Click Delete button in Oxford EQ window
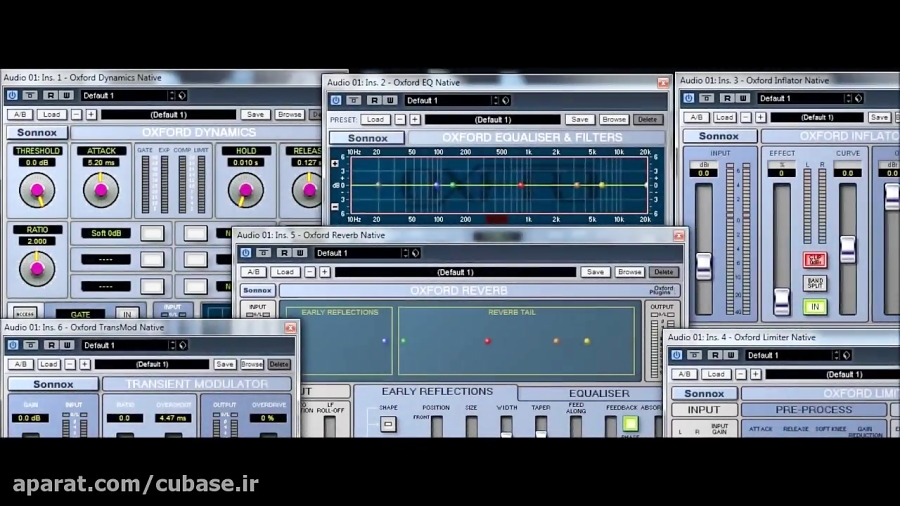 tap(647, 120)
